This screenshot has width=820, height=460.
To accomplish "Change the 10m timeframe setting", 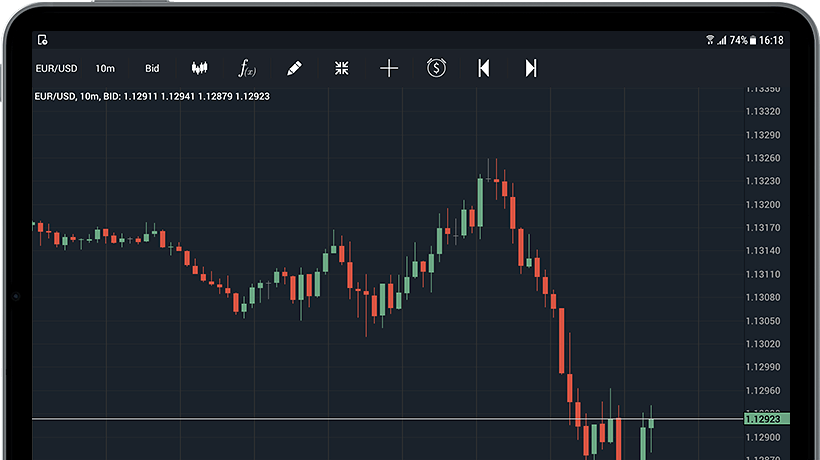I will coord(105,68).
